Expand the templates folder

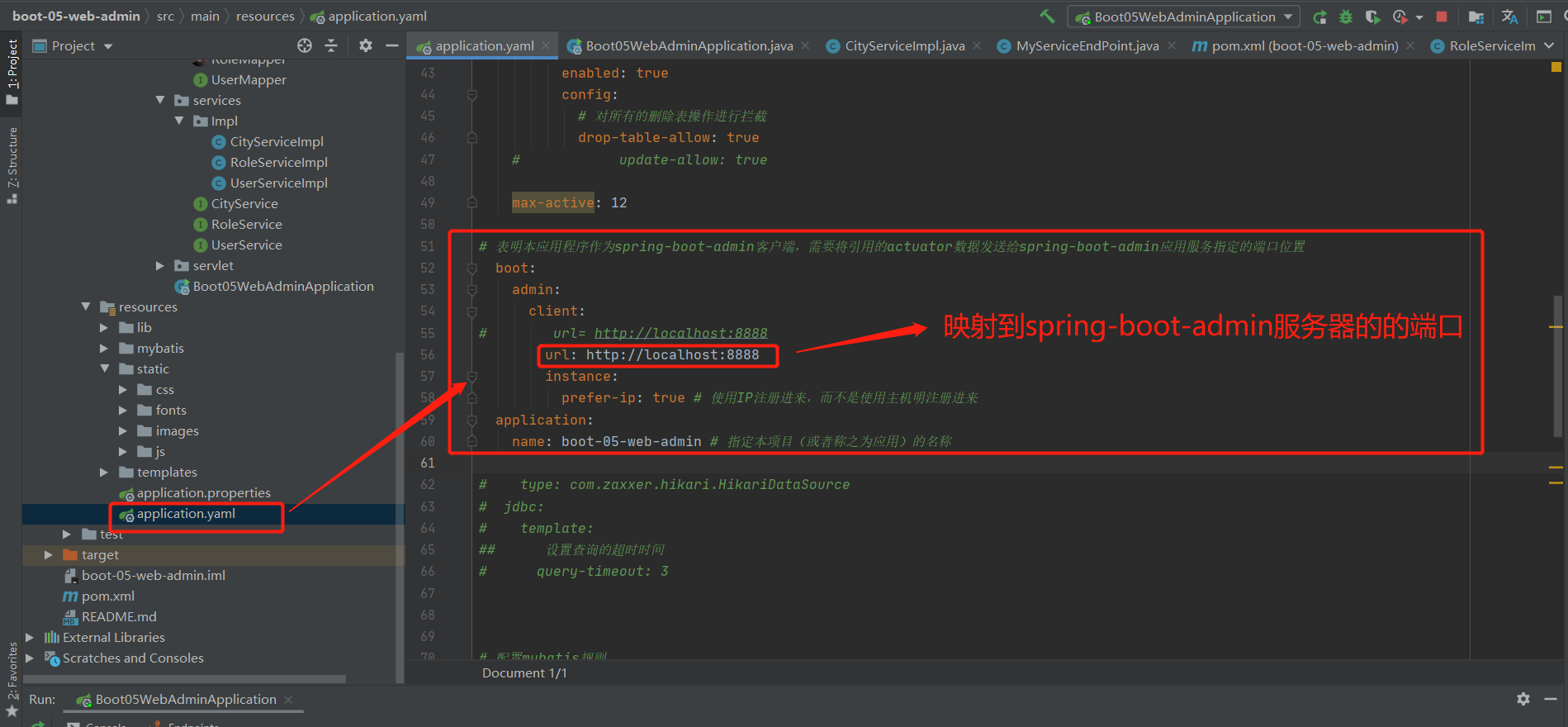(104, 472)
